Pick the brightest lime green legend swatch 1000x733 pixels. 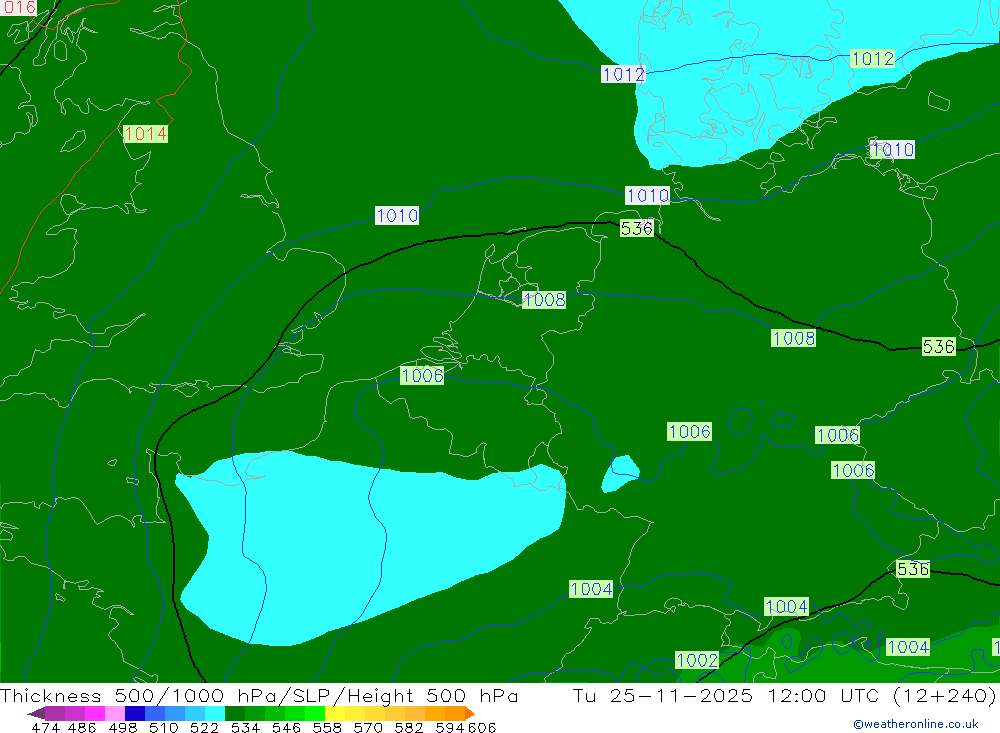click(x=315, y=713)
